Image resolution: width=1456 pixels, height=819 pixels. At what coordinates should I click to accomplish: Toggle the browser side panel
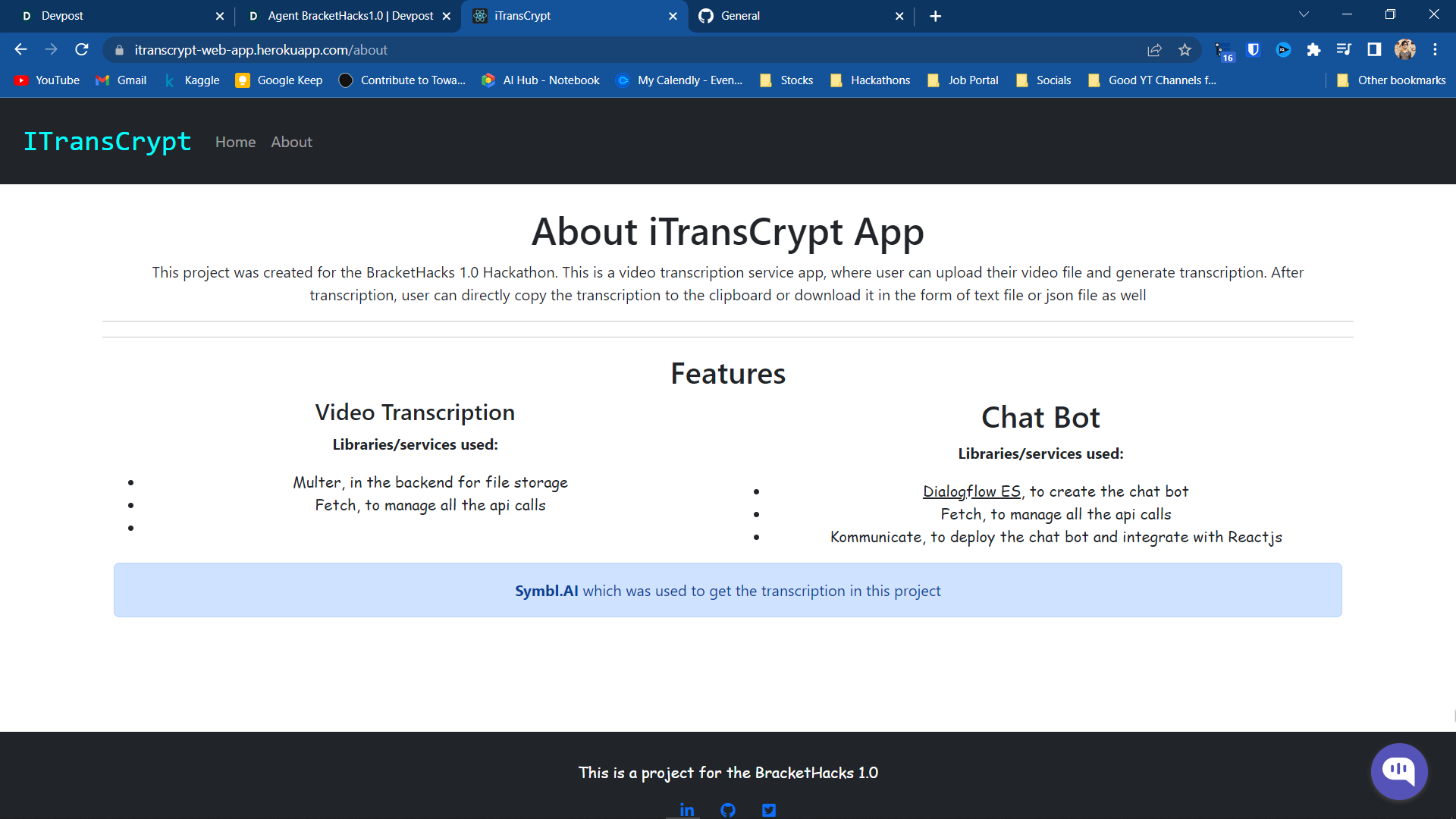(x=1374, y=50)
